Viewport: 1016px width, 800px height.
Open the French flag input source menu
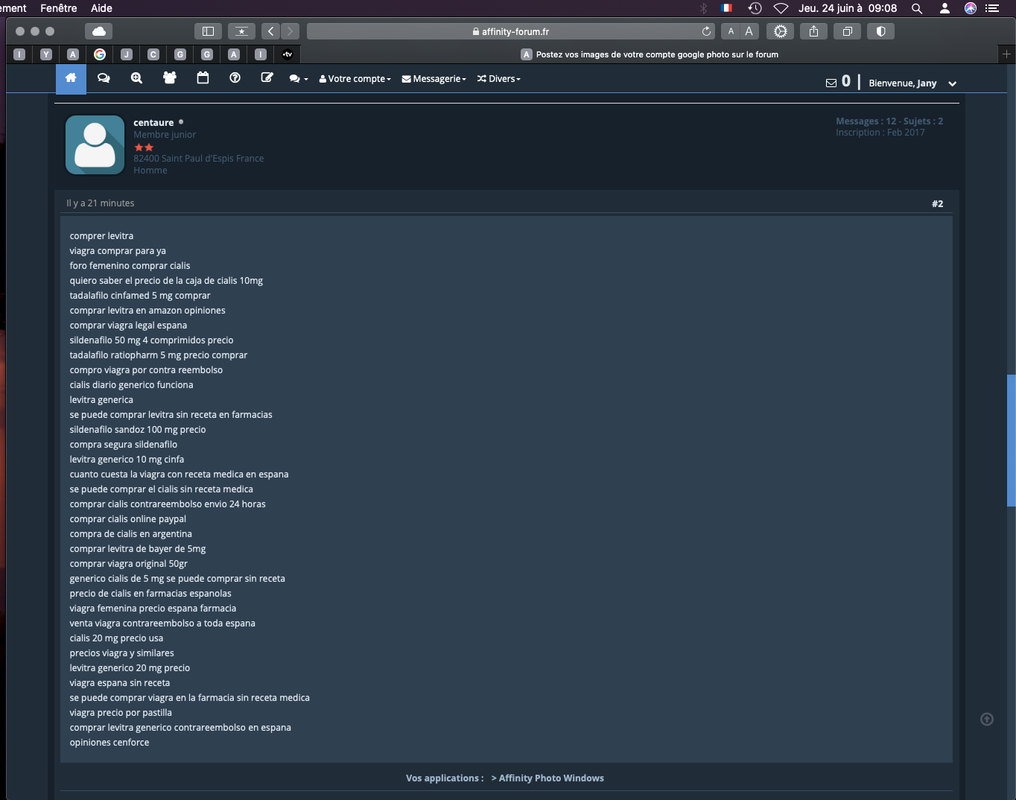[726, 8]
